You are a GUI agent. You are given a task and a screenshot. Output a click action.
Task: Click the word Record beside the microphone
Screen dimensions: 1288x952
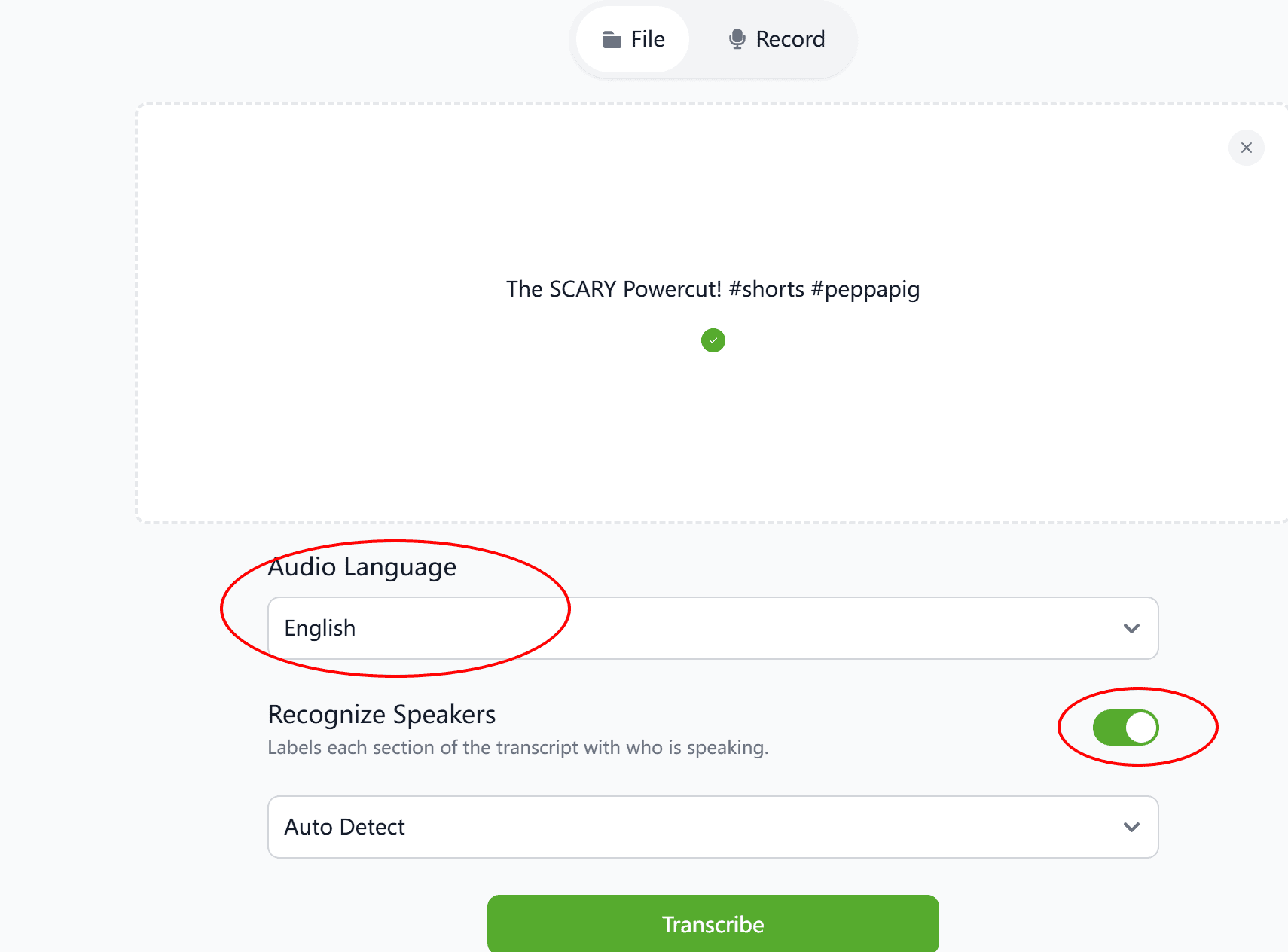pyautogui.click(x=790, y=39)
